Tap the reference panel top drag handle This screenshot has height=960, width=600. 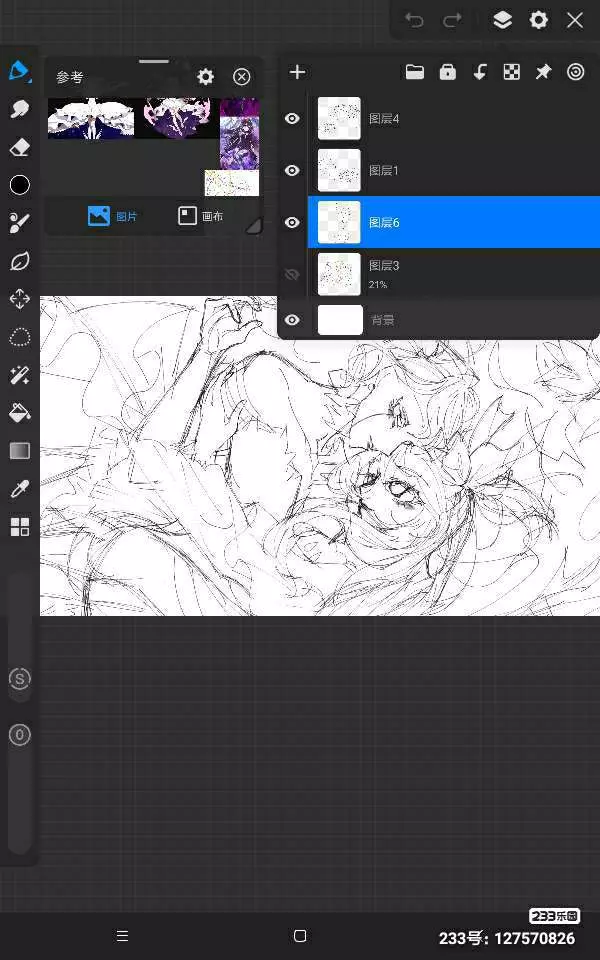point(154,61)
